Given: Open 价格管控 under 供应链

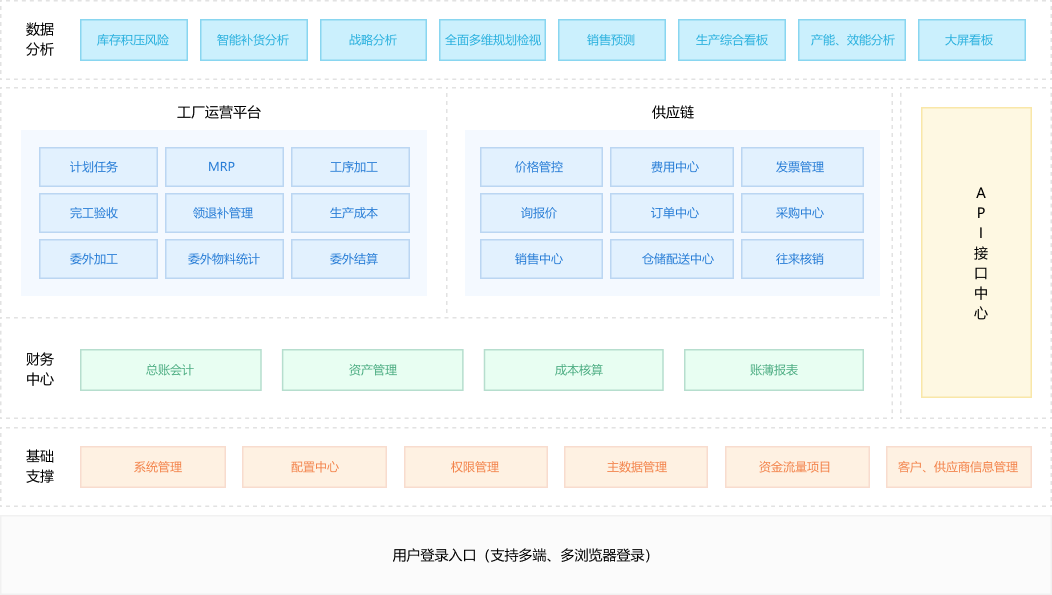Looking at the screenshot, I should point(541,167).
